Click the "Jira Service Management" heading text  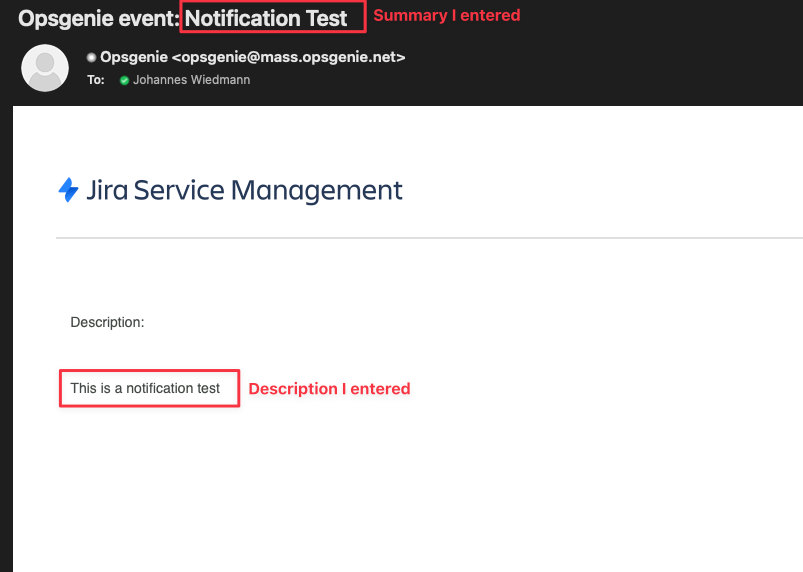pyautogui.click(x=244, y=190)
